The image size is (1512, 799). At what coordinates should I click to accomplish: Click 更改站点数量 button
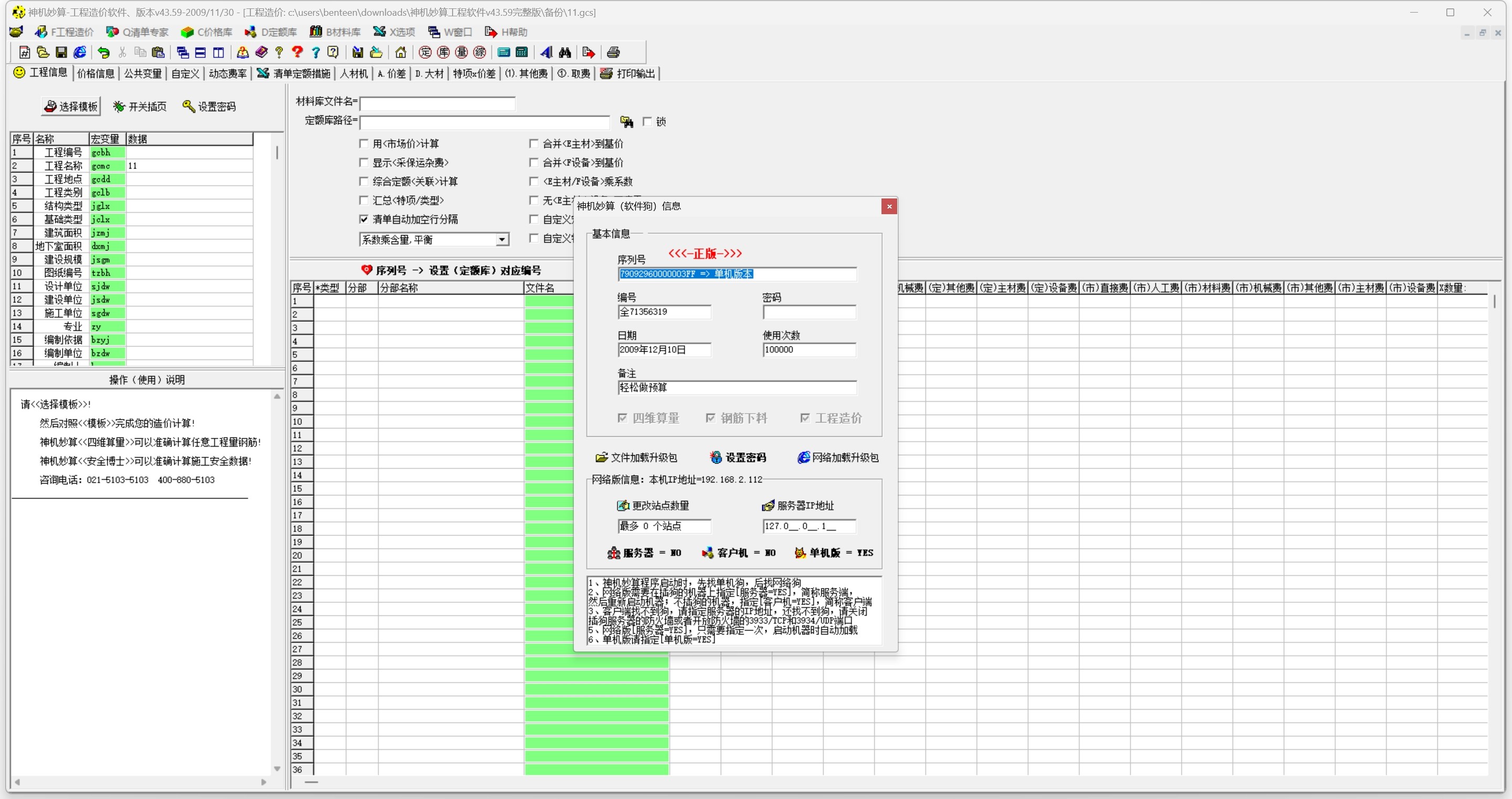(x=653, y=506)
